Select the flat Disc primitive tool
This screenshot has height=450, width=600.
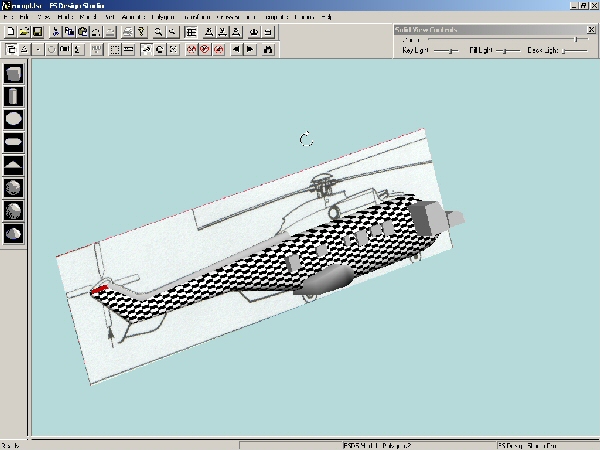click(13, 142)
